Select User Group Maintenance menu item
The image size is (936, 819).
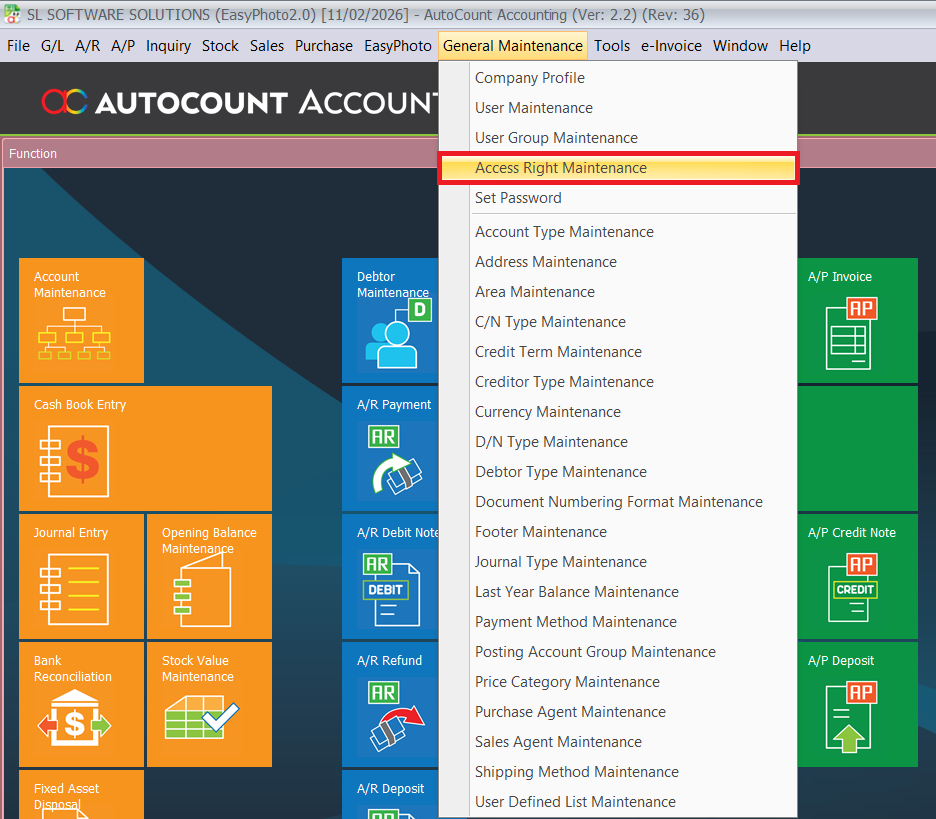click(x=556, y=138)
